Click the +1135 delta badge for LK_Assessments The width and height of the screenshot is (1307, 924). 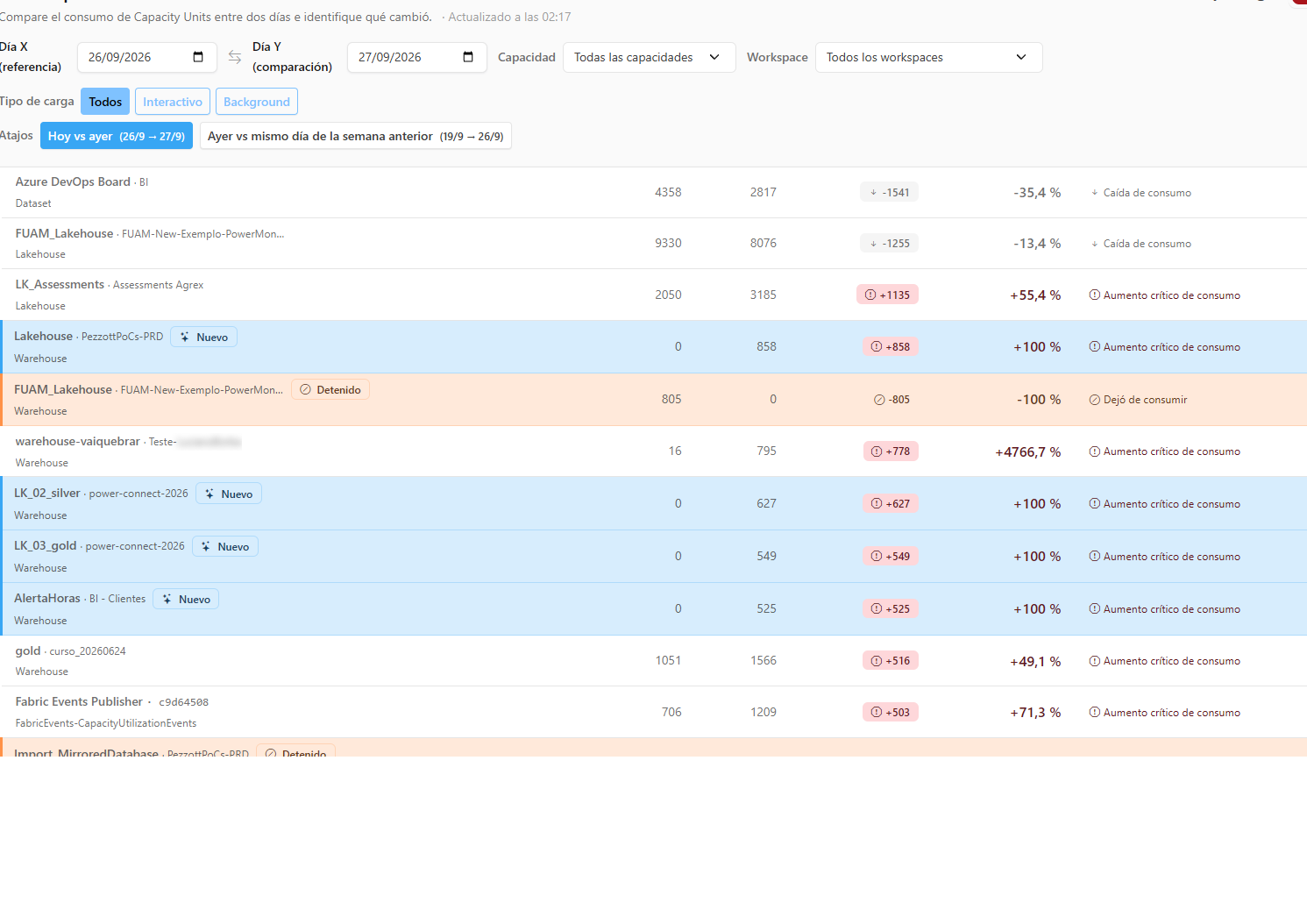(x=887, y=295)
